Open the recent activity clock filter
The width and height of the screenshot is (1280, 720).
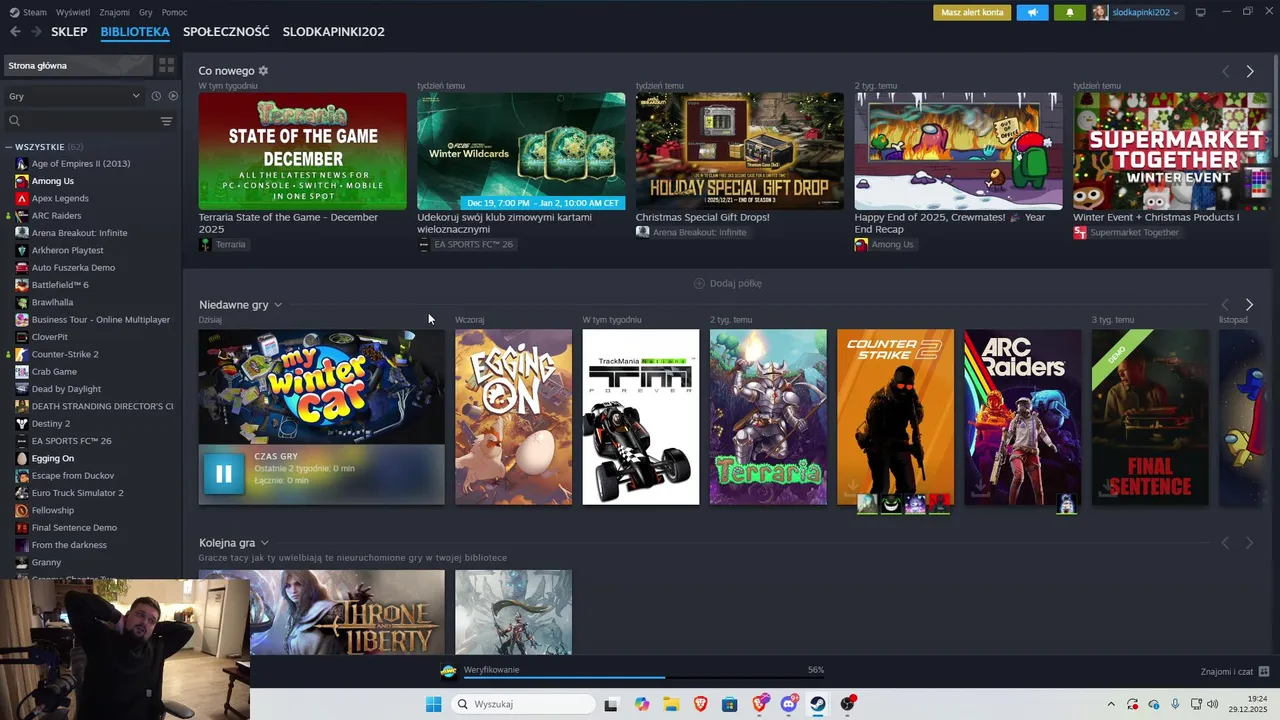pos(156,96)
